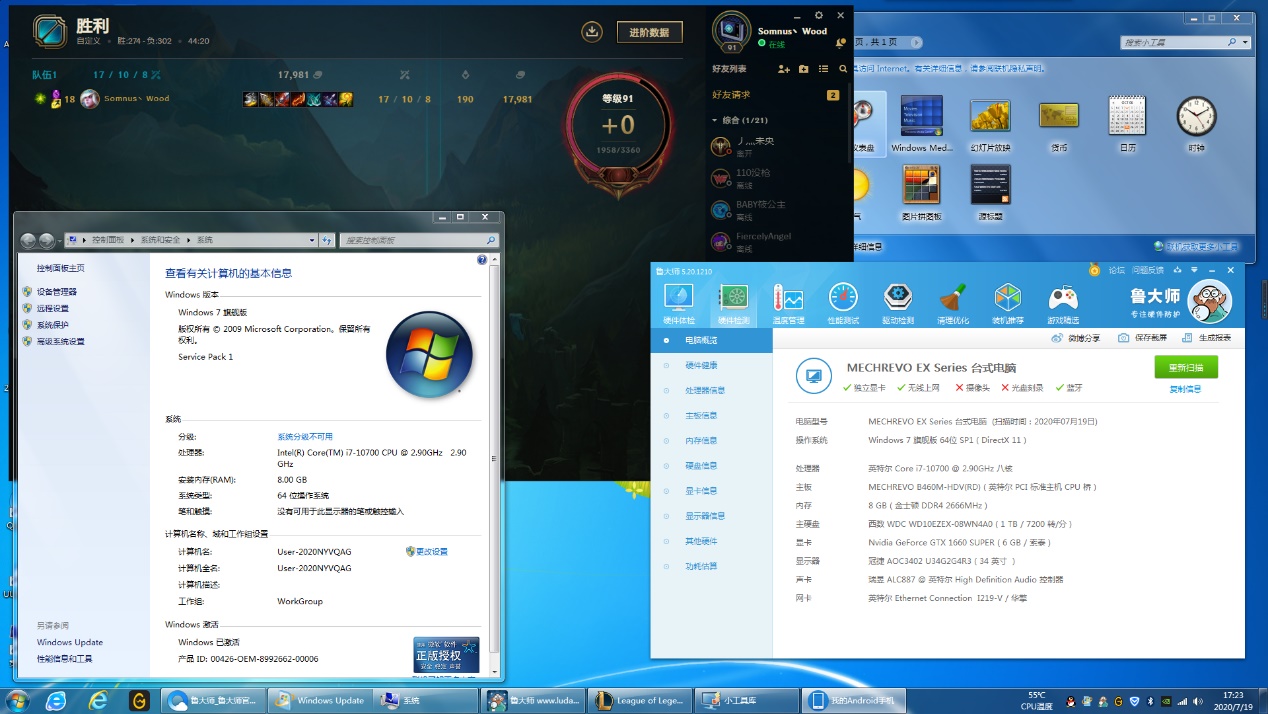Share hardware info via 微博分享 icon
This screenshot has width=1268, height=714.
[x=1057, y=338]
